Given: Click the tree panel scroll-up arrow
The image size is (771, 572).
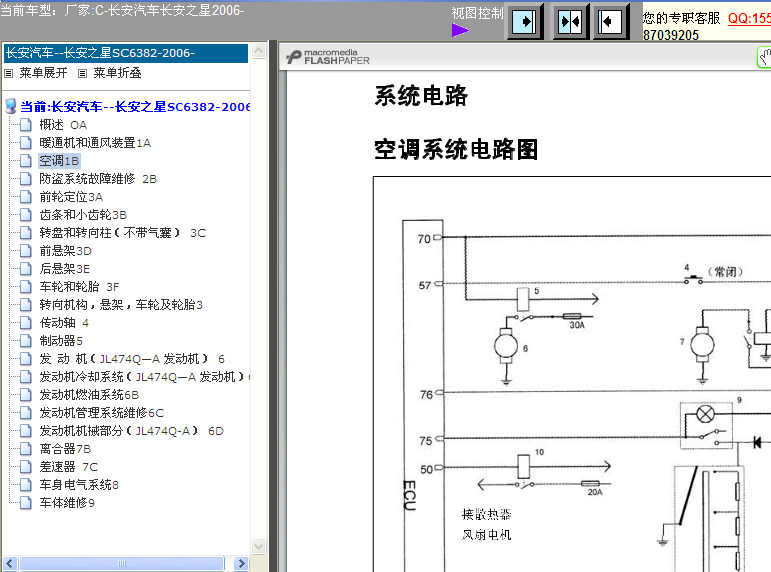Looking at the screenshot, I should coord(259,51).
